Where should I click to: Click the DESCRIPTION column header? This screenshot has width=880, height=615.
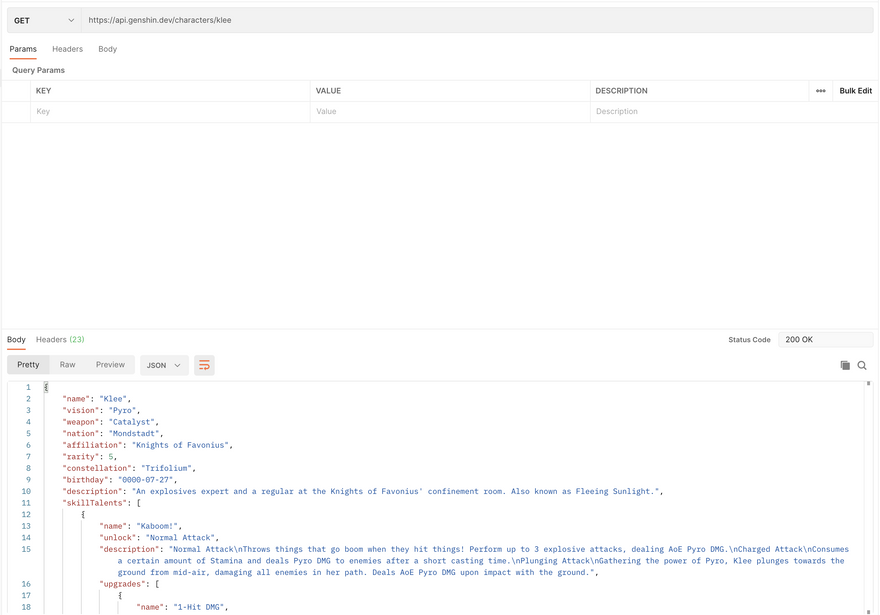(x=621, y=91)
